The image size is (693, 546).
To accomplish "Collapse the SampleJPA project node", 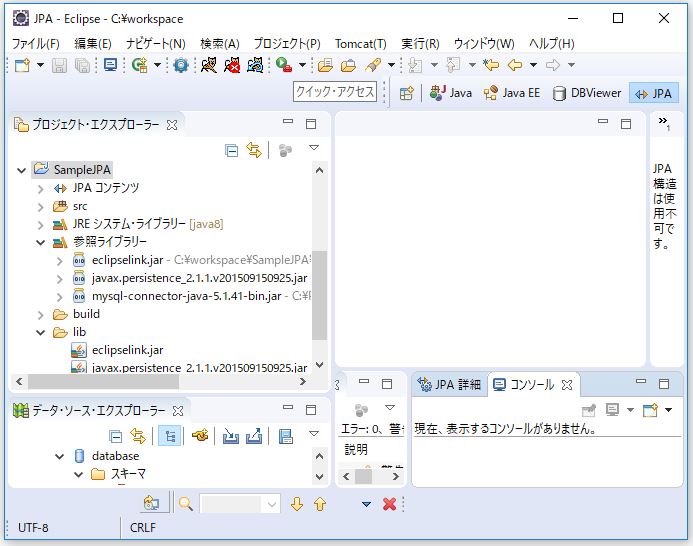I will point(22,170).
